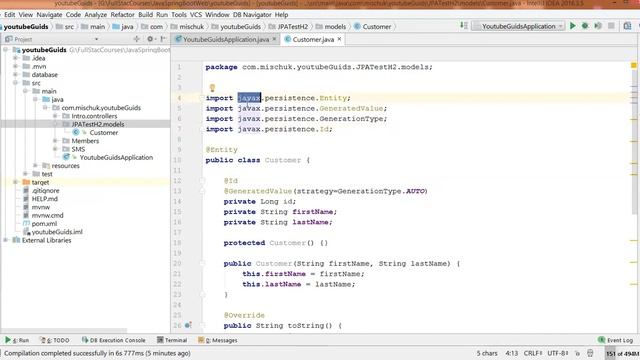Expand the .mvn folder

tap(16, 66)
